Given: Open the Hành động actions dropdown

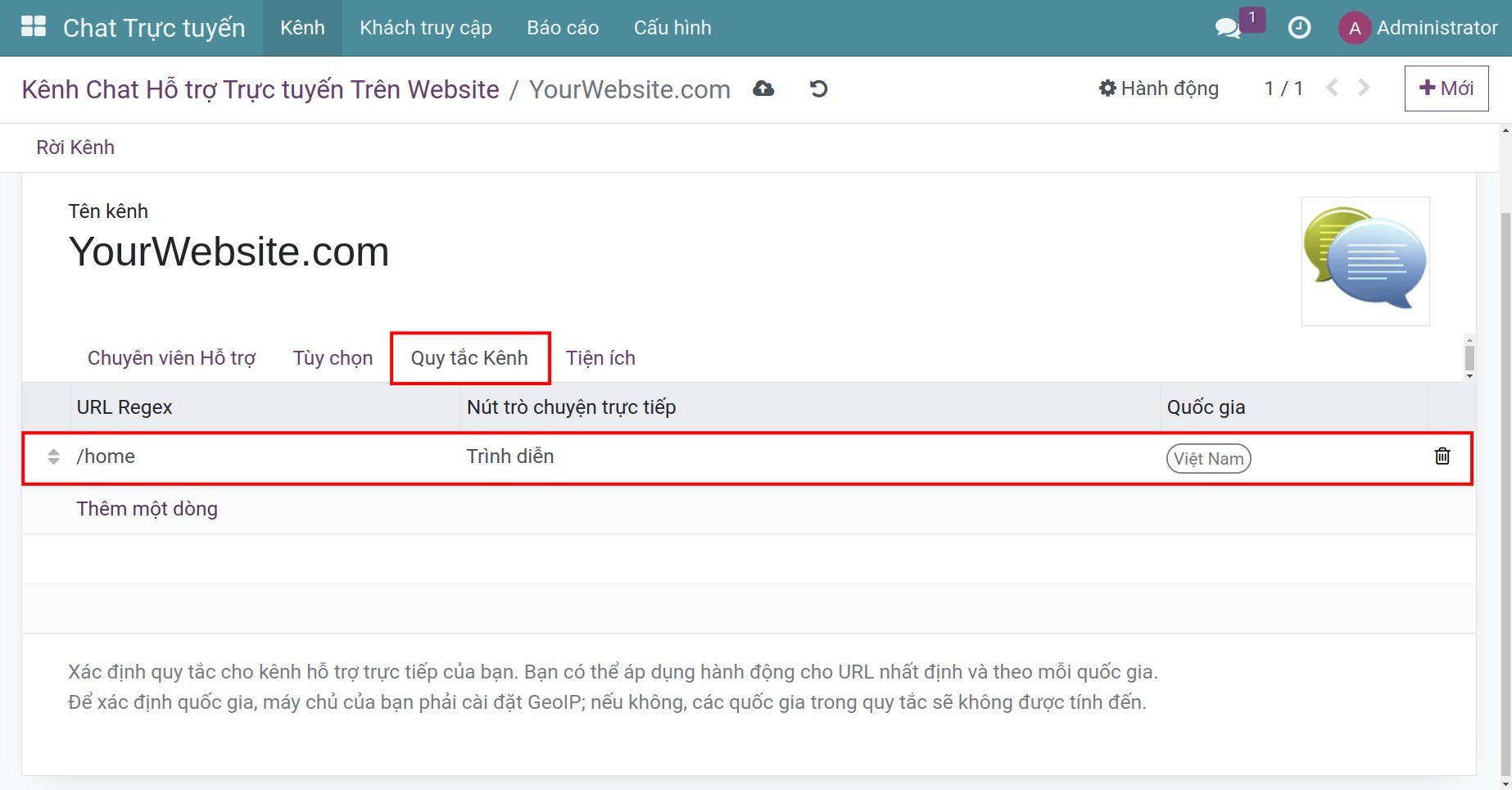Looking at the screenshot, I should (1159, 89).
